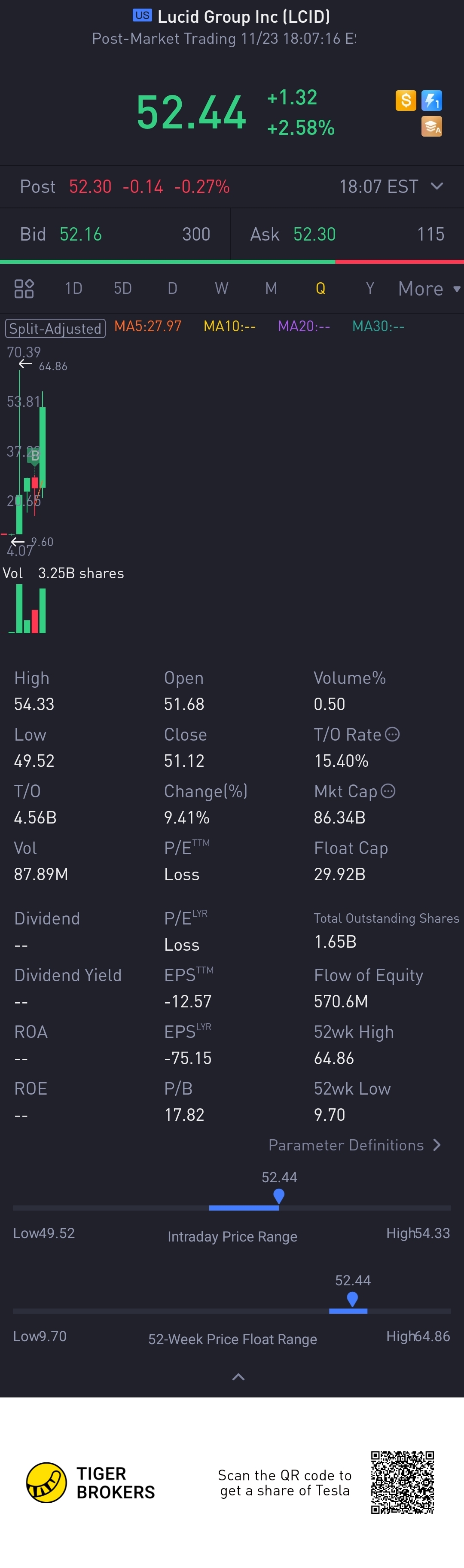Tap the Intraday Price Range marker
Screen dimensions: 464x1568
click(279, 1196)
